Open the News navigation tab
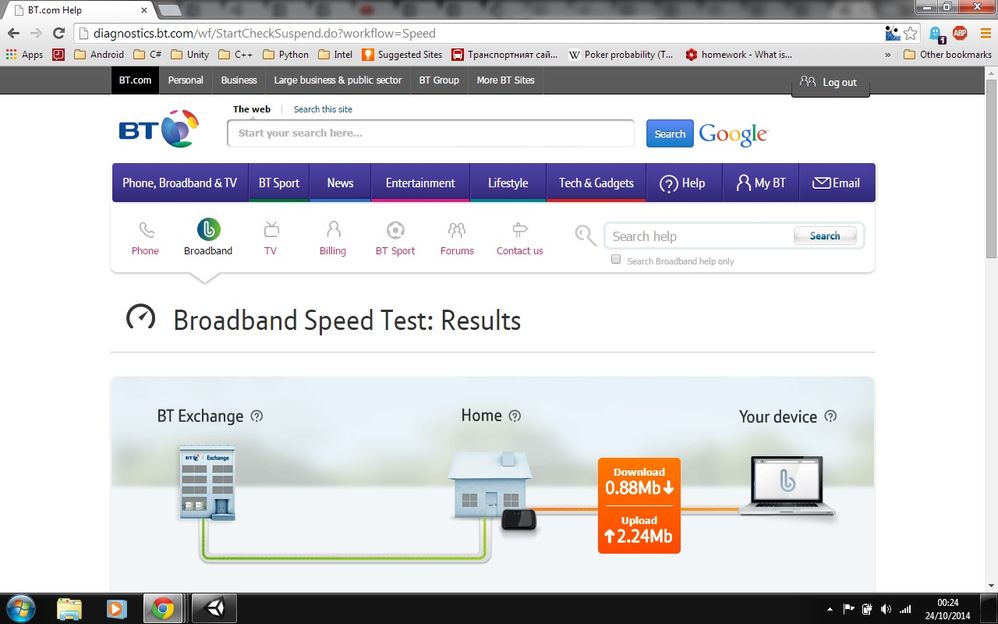The height and width of the screenshot is (624, 998). 340,183
